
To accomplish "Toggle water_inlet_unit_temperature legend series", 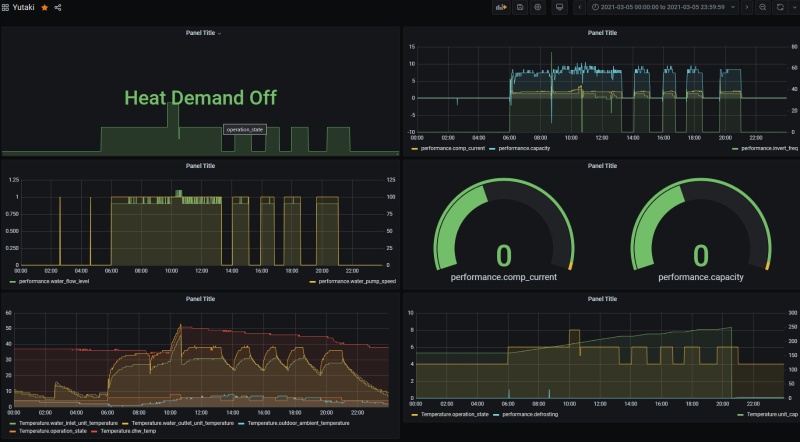I will point(68,423).
